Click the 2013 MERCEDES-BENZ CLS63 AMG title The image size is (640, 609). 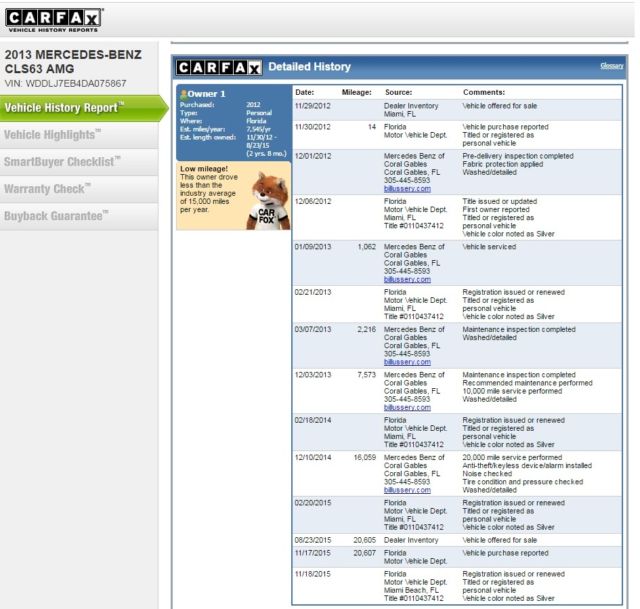click(73, 62)
